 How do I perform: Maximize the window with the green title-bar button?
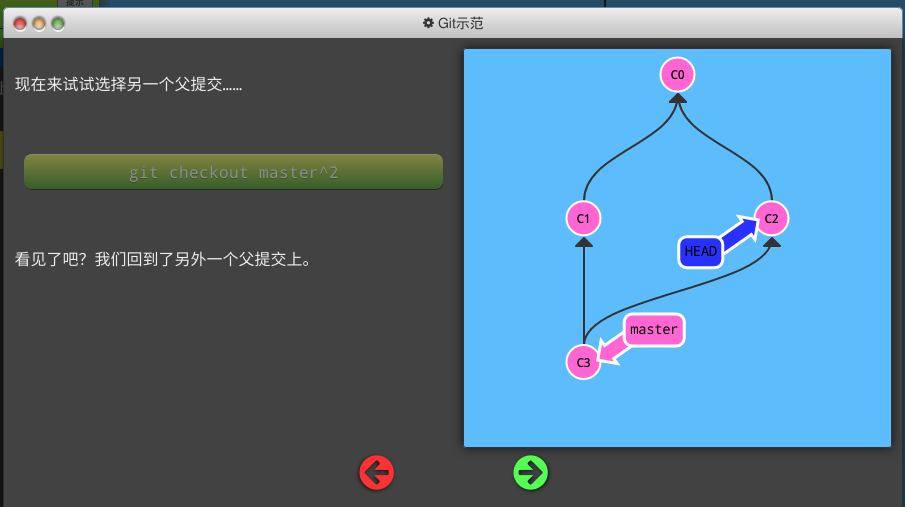pyautogui.click(x=58, y=23)
